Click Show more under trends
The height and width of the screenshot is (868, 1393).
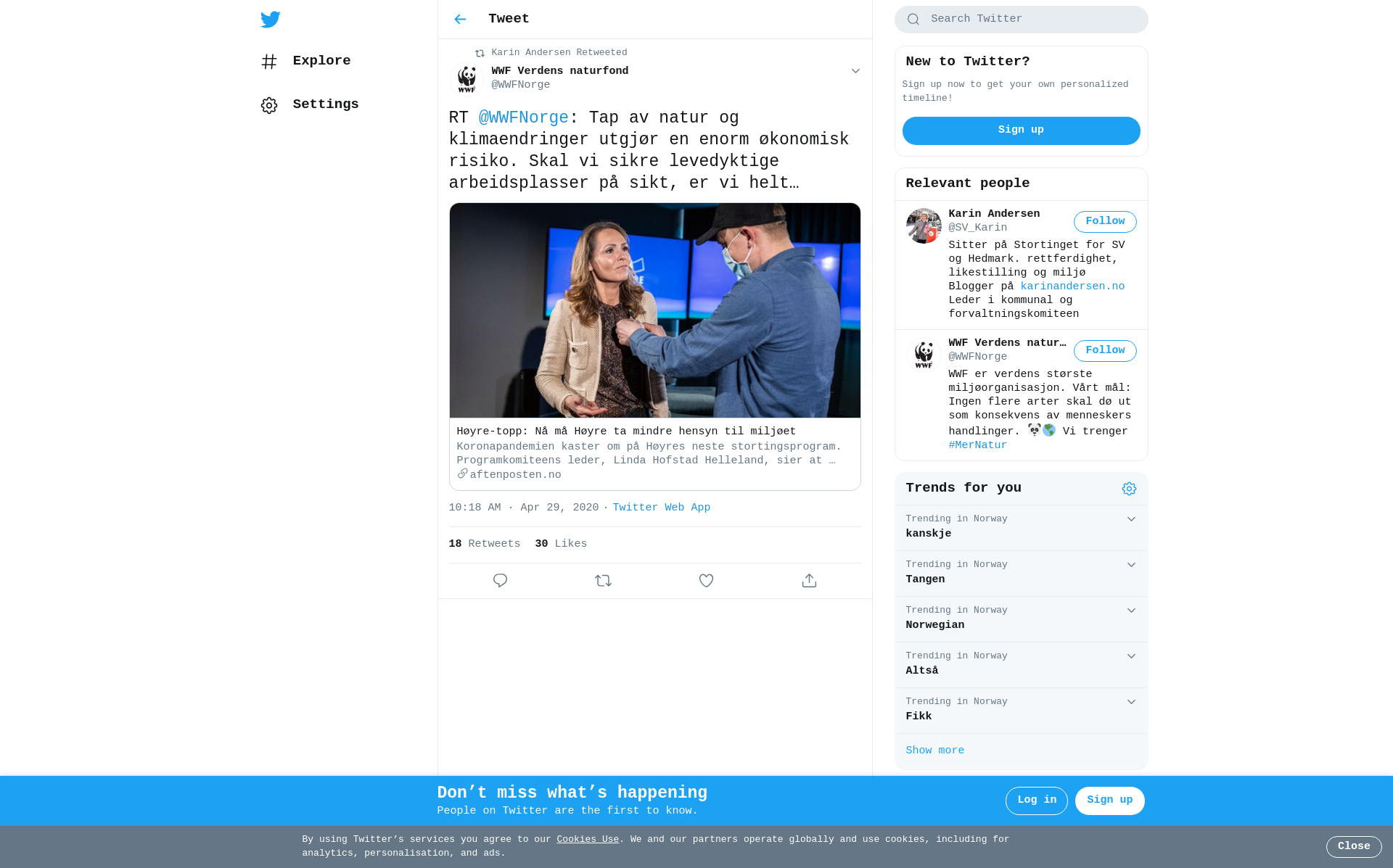(x=934, y=751)
